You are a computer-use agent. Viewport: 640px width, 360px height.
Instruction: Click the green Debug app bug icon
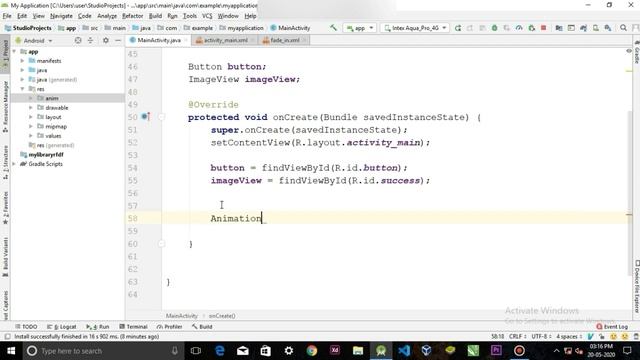pyautogui.click(x=494, y=28)
